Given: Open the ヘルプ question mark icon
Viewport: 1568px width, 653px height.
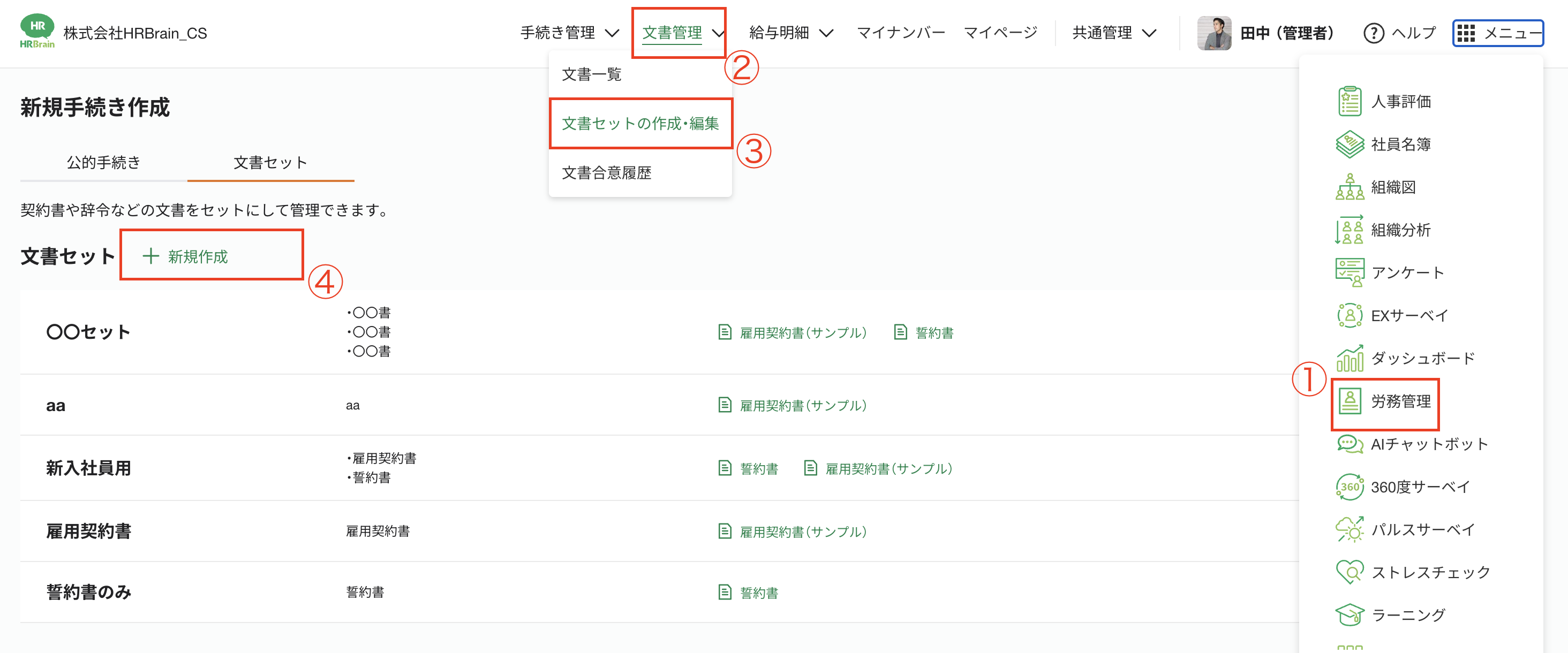Looking at the screenshot, I should [x=1373, y=33].
